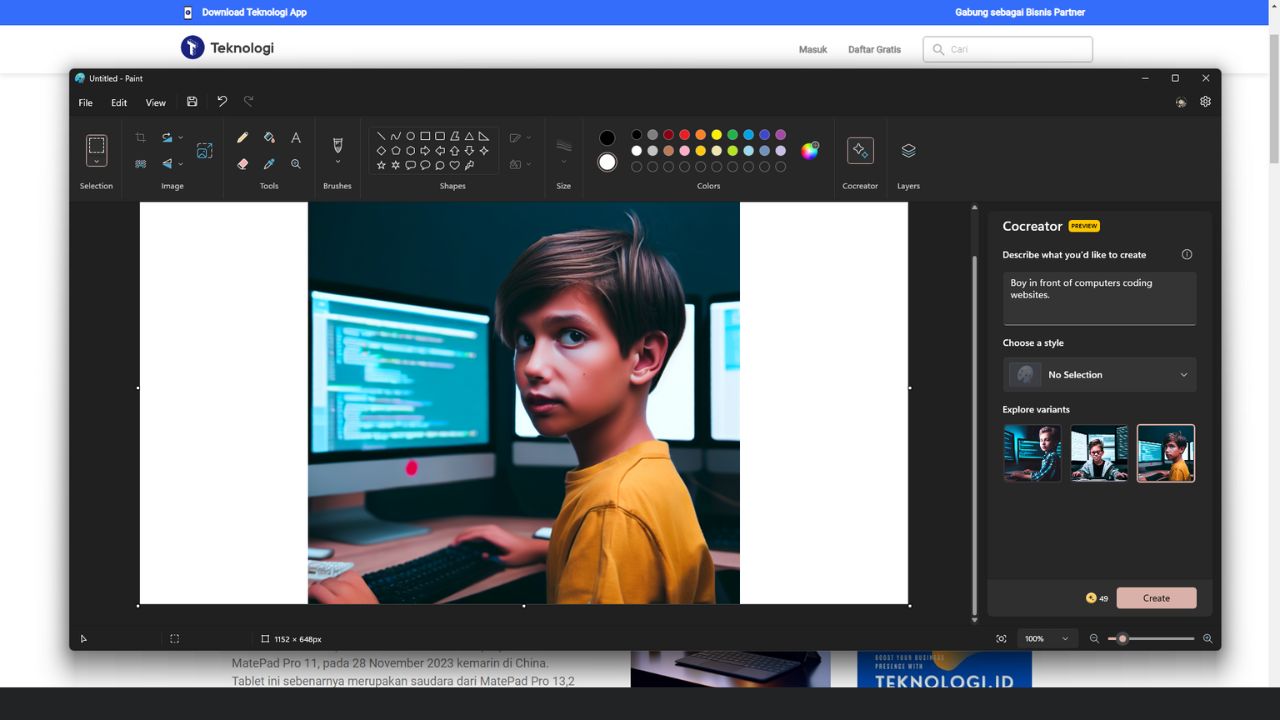The height and width of the screenshot is (720, 1280).
Task: Open the Cocreator panel icon
Action: point(860,152)
